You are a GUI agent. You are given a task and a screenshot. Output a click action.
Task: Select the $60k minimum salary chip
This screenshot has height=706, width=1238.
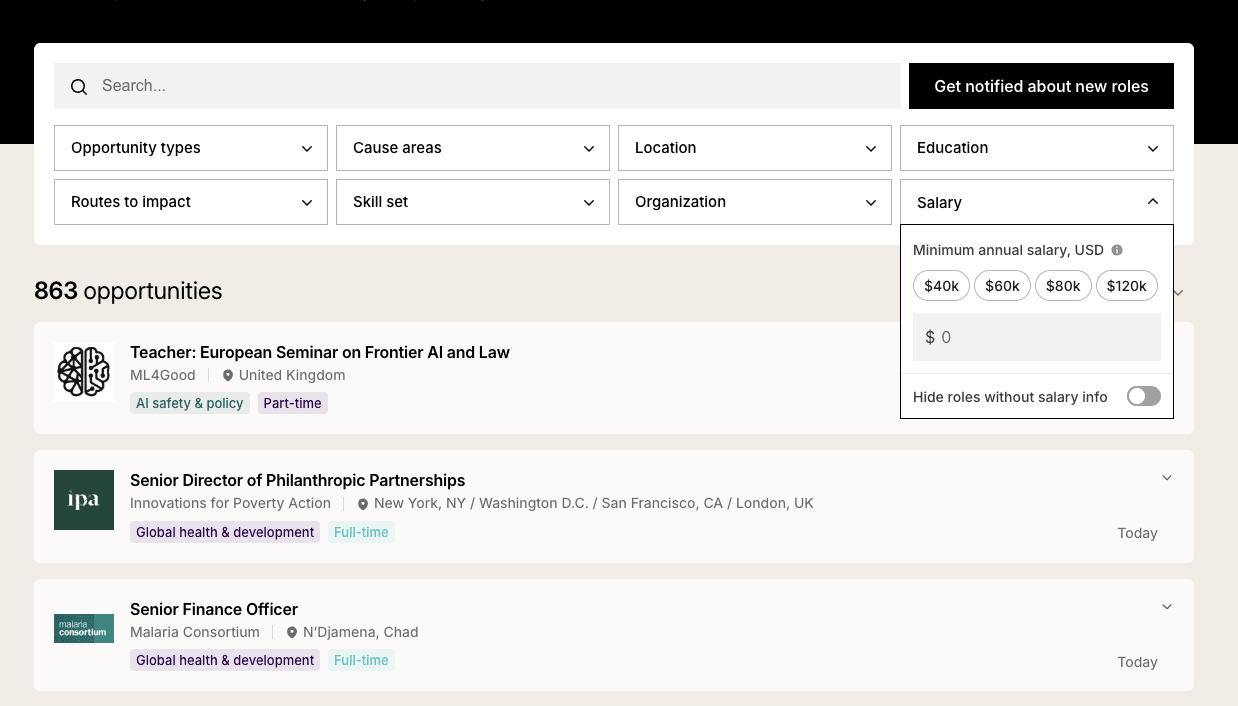tap(1002, 286)
